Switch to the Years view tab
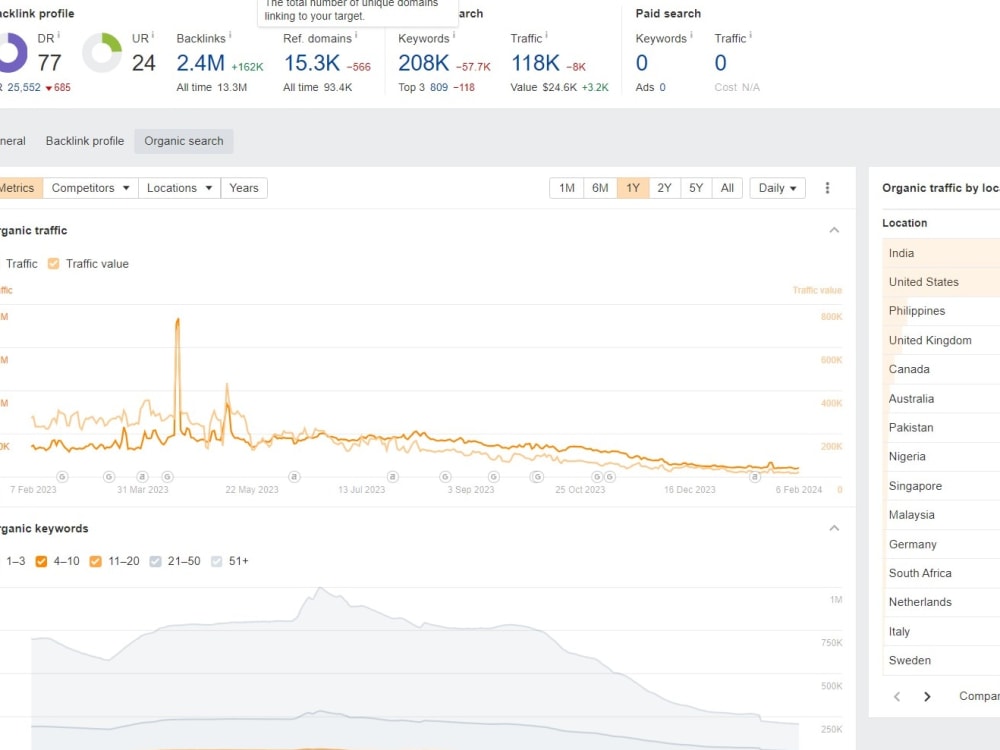The height and width of the screenshot is (750, 1000). (x=244, y=188)
